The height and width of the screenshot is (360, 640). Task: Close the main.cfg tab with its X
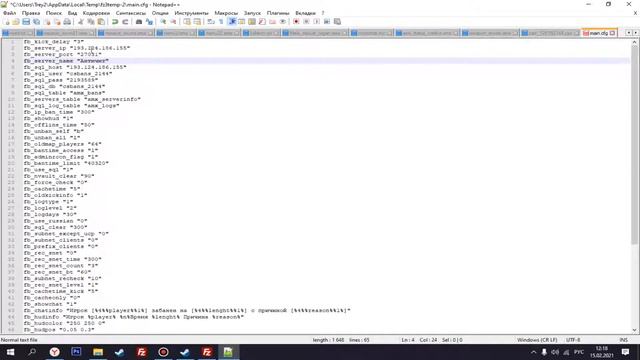pos(612,33)
